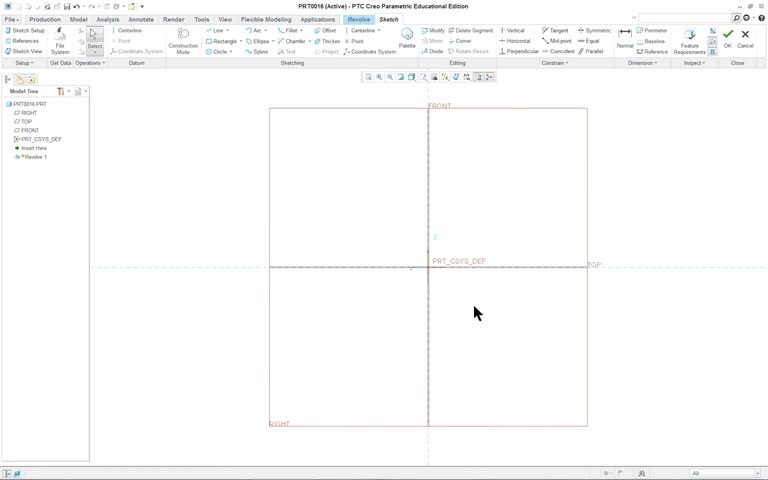
Task: Apply Perpendicular constraint
Action: (x=519, y=51)
